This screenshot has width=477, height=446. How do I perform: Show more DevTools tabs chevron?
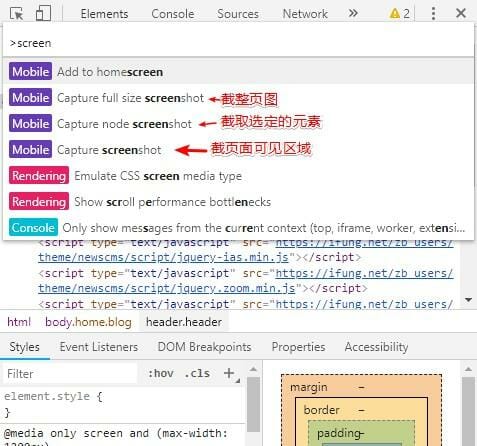coord(353,13)
